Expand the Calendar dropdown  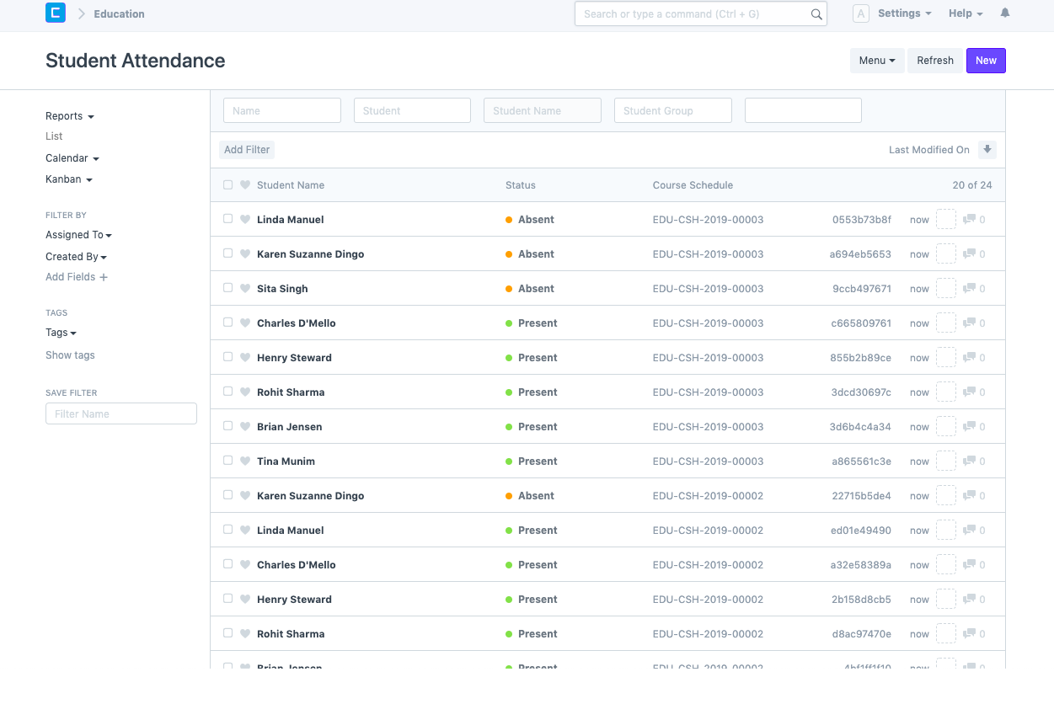[72, 158]
